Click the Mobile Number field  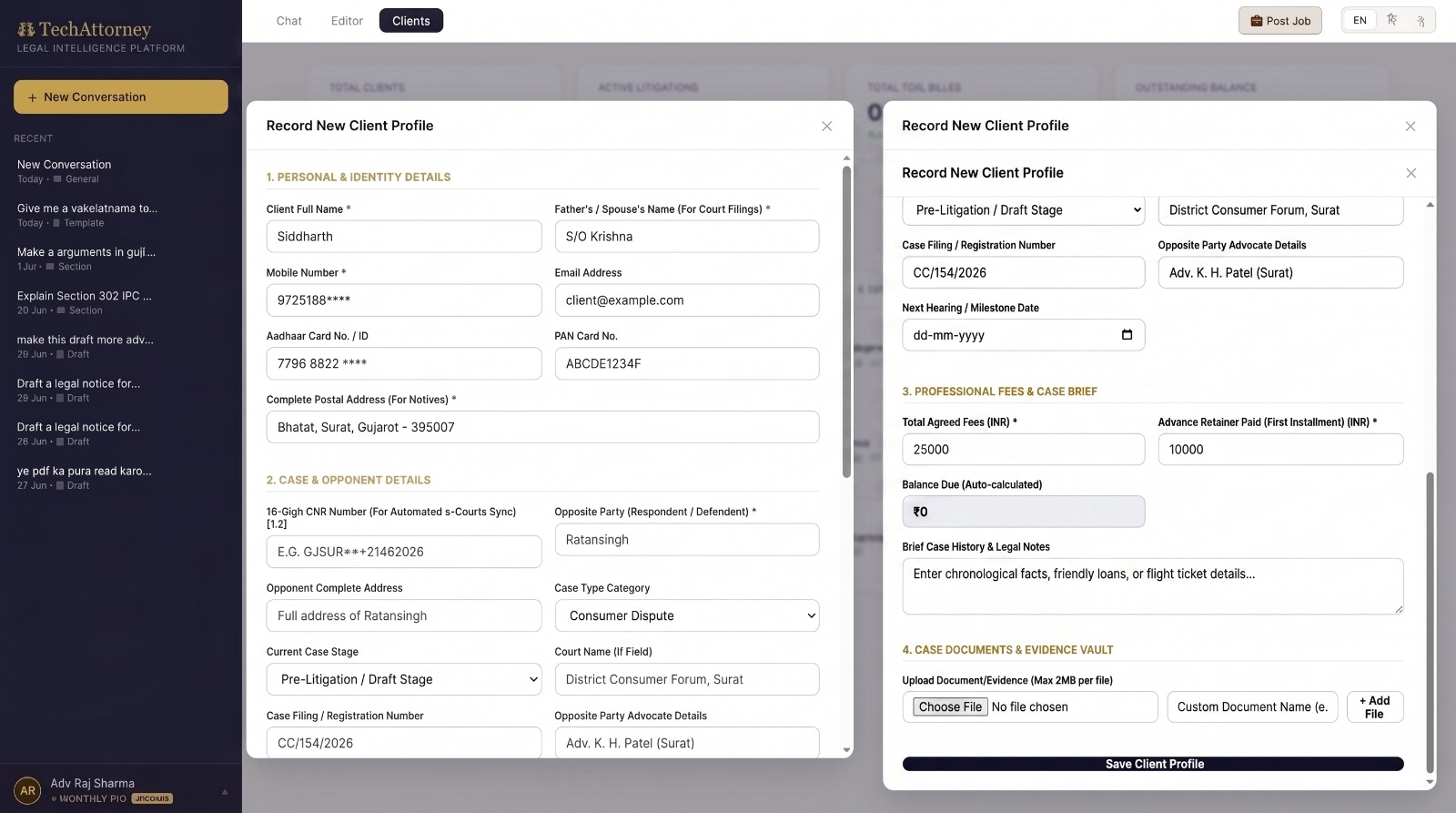404,300
